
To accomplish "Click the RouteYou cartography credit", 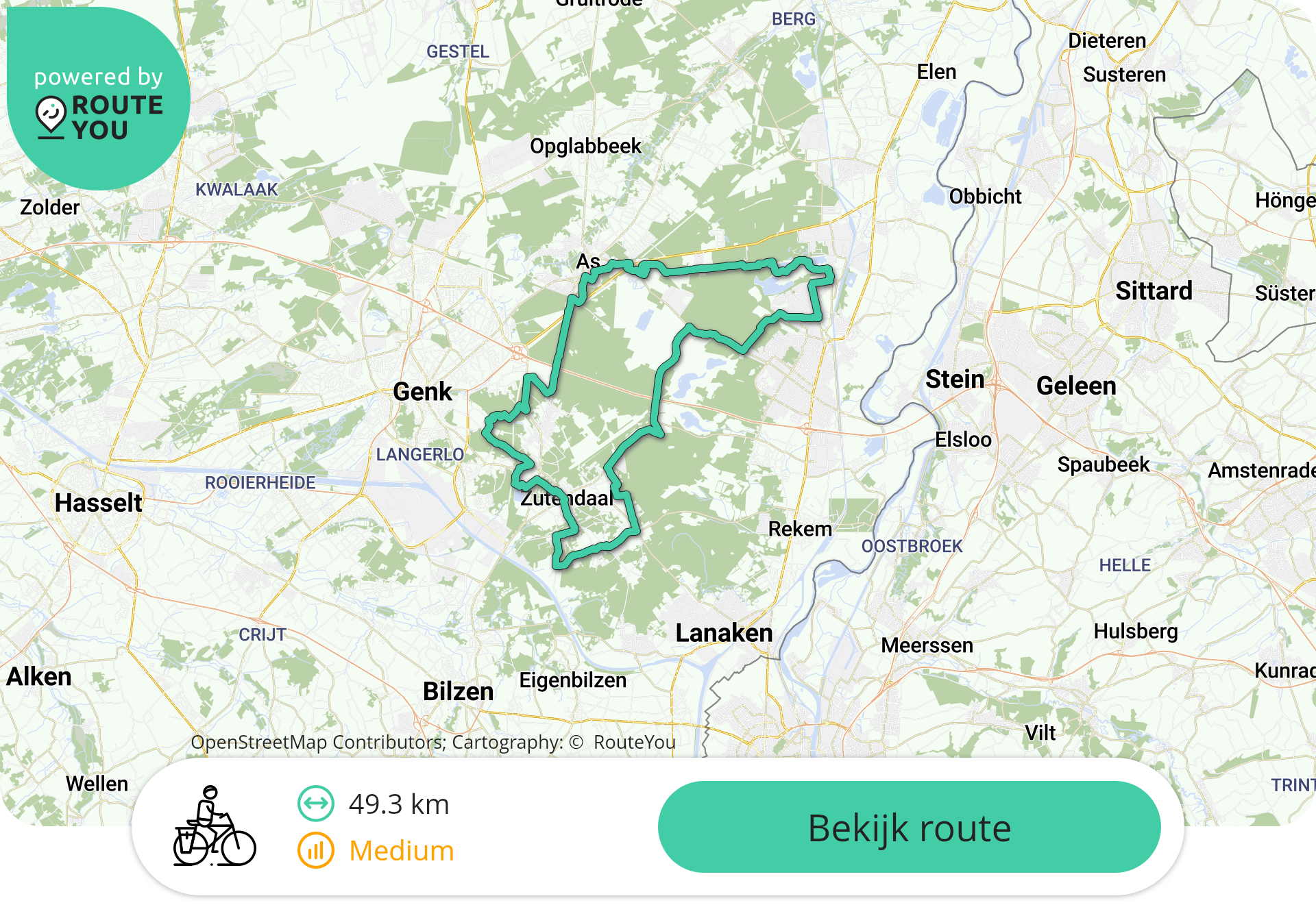I will [634, 742].
